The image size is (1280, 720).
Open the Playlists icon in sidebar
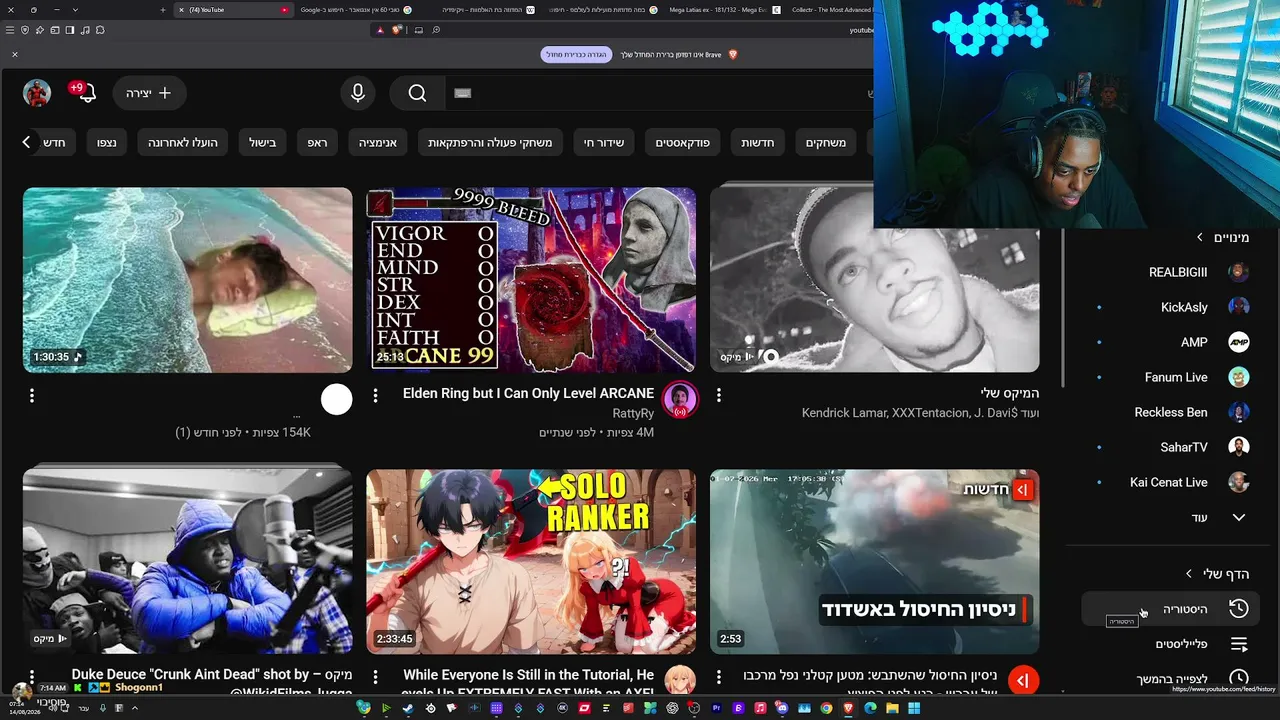coord(1238,644)
